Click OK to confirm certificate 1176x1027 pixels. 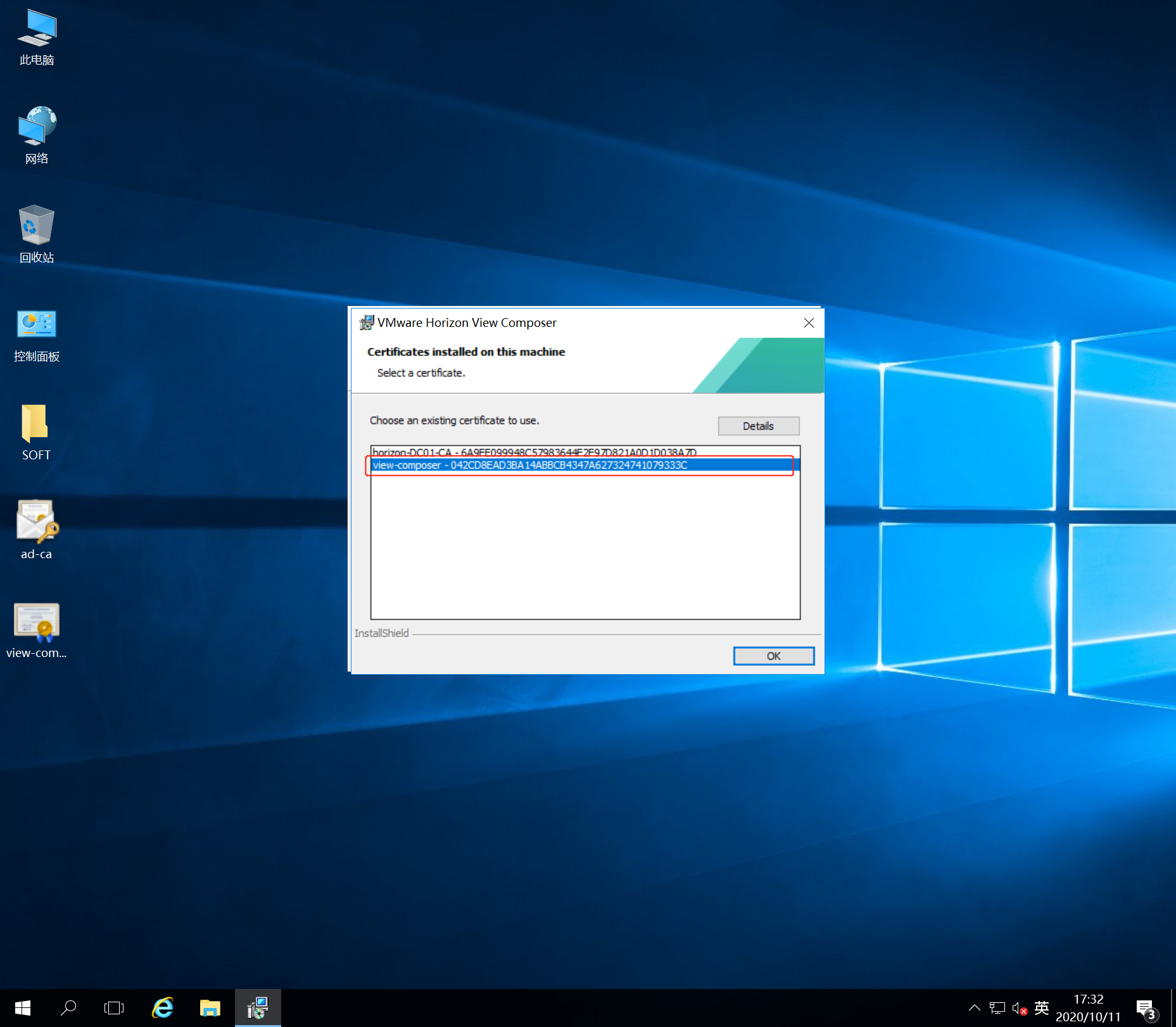773,656
